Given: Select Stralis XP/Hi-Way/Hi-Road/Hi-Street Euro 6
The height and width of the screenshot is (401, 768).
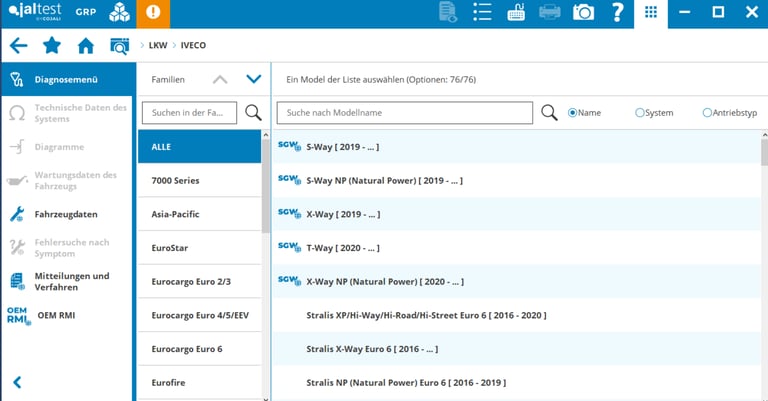Looking at the screenshot, I should pyautogui.click(x=517, y=315).
